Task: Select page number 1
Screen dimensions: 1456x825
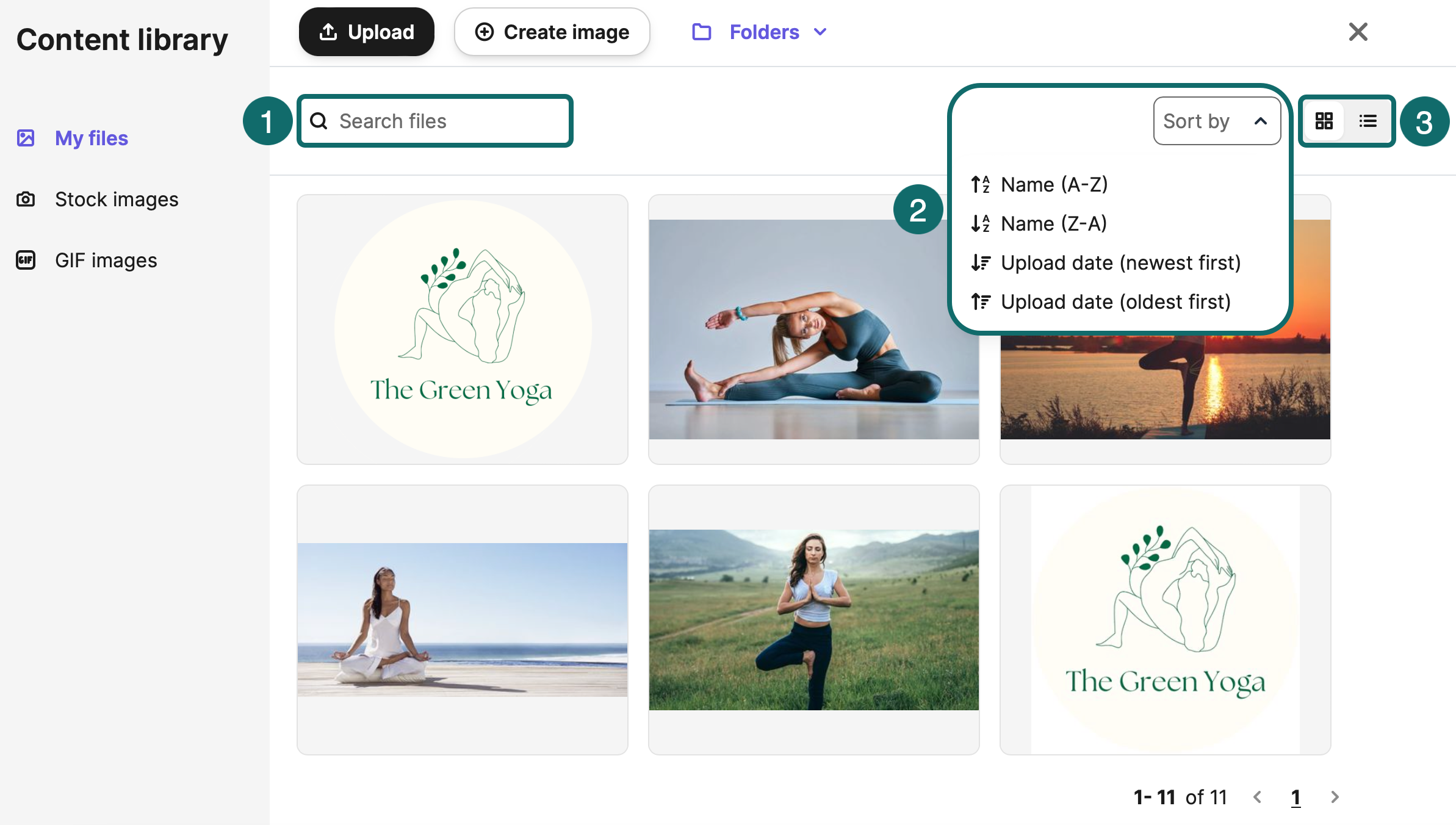Action: pos(1296,797)
